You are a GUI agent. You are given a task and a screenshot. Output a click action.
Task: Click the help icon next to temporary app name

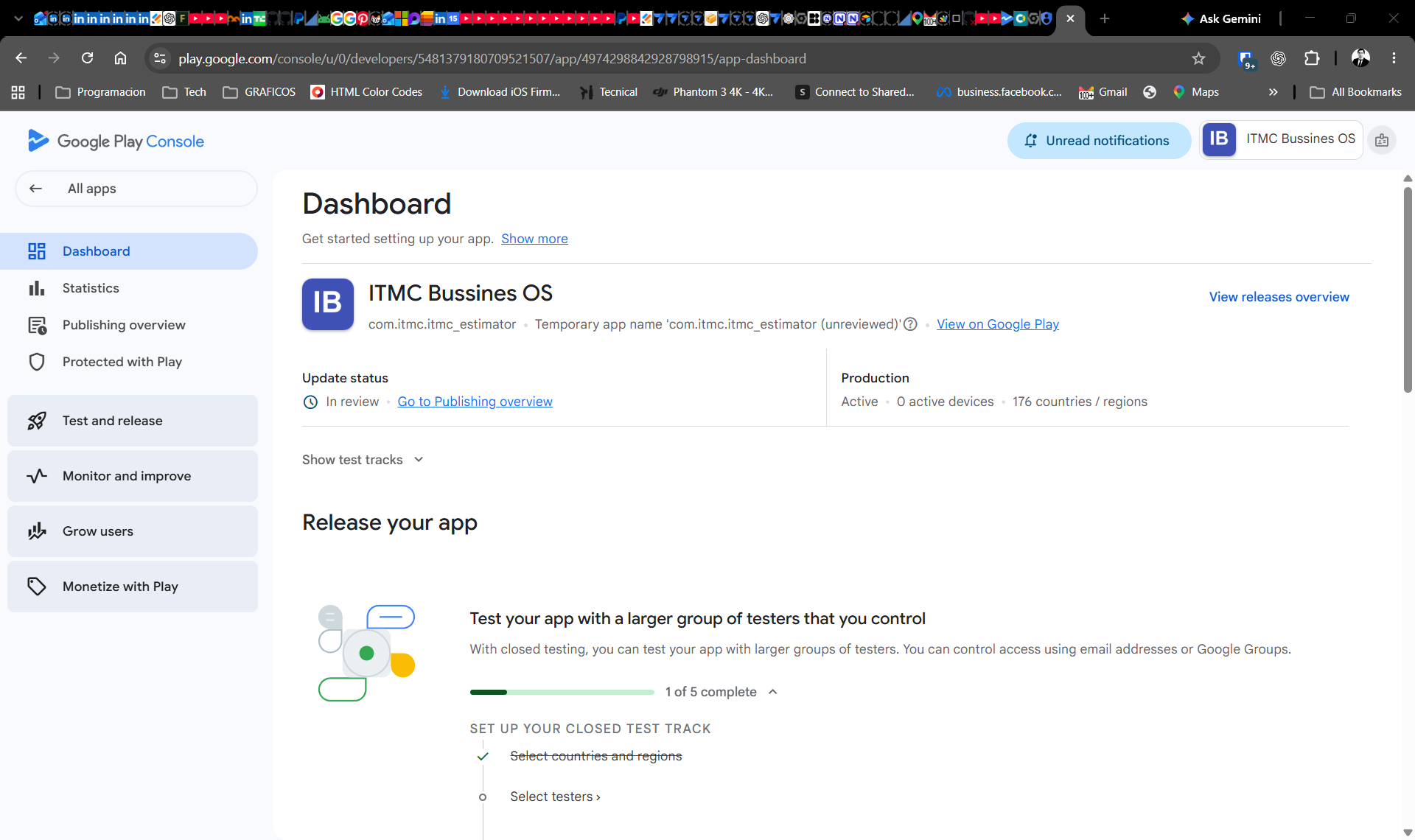point(910,324)
